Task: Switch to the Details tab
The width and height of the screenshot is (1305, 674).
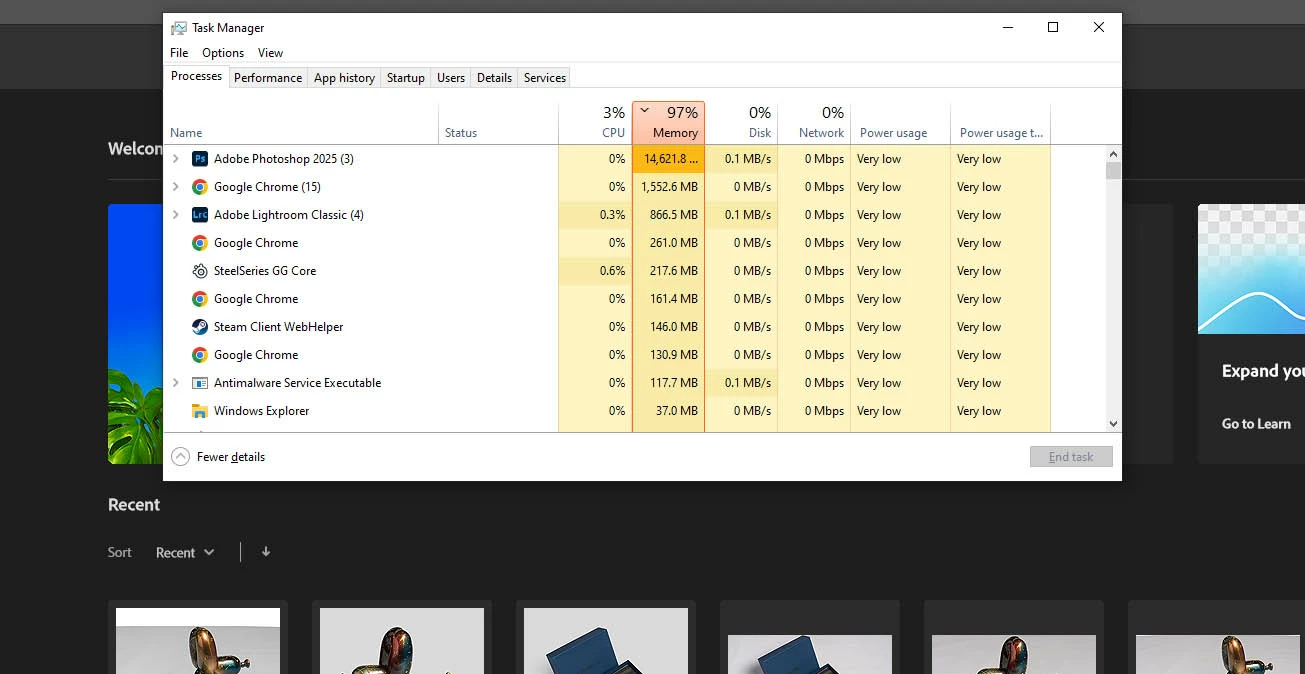Action: [x=494, y=78]
